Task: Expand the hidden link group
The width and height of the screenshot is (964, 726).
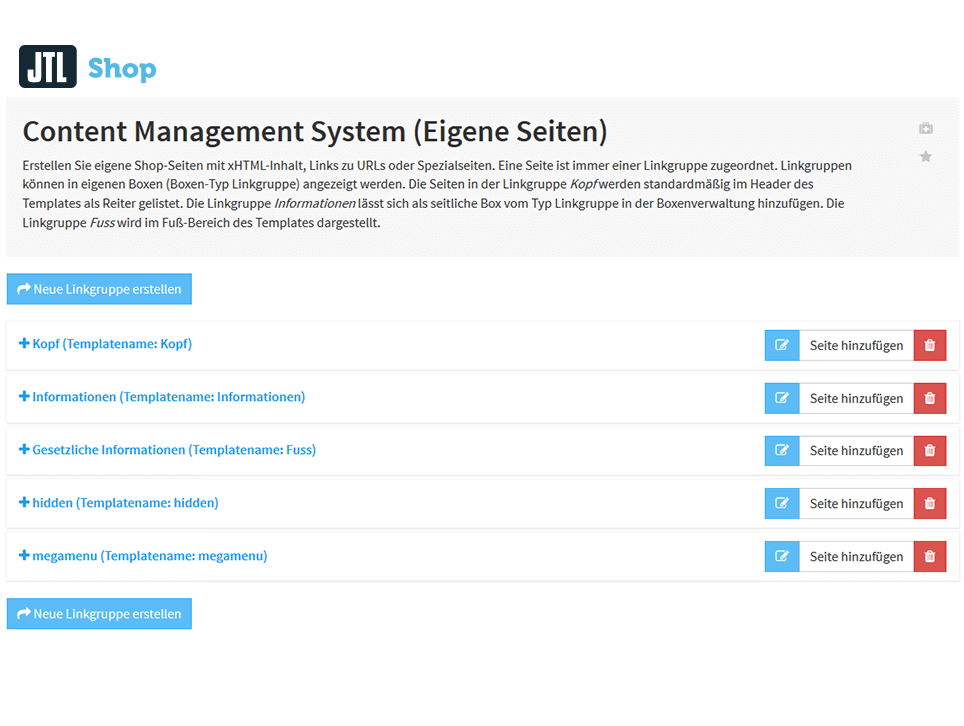Action: pos(119,503)
